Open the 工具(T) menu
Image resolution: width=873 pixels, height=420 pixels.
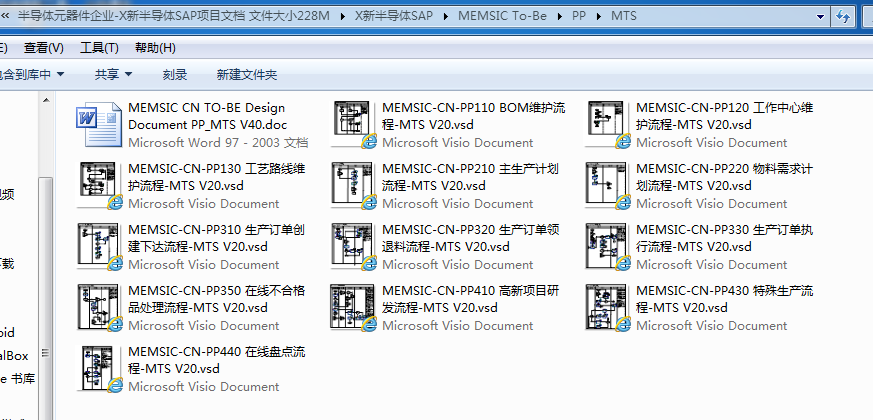[99, 48]
